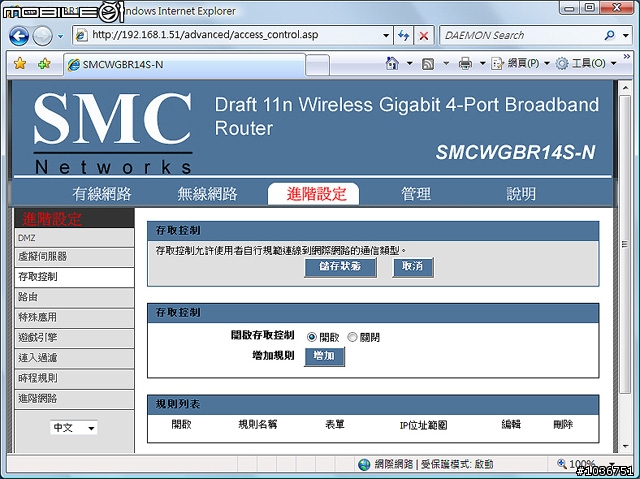Open 遊戲引擎 in the sidebar
The image size is (640, 479).
(74, 338)
